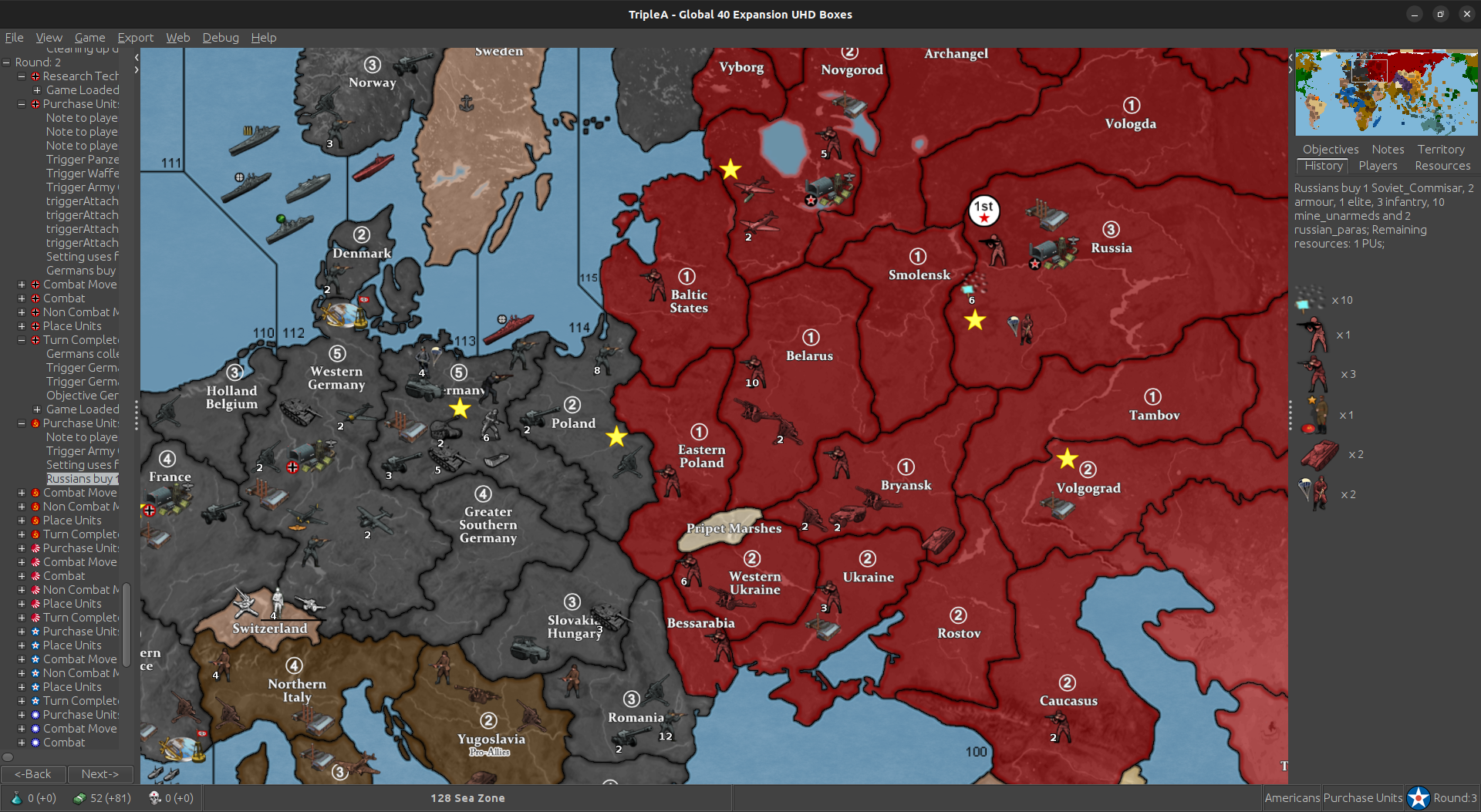Click the German cross icon beside Research Tech

[x=35, y=76]
